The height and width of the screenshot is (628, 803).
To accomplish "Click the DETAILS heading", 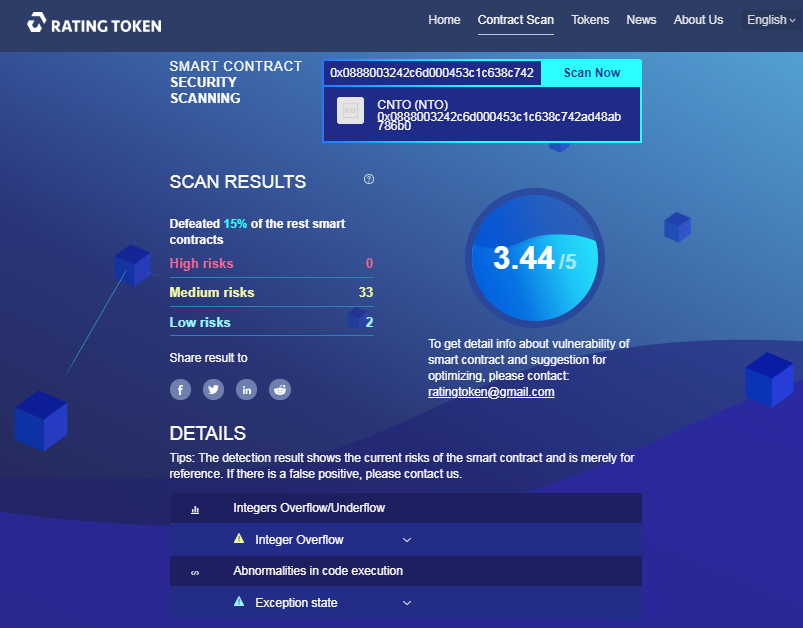I will (x=207, y=433).
